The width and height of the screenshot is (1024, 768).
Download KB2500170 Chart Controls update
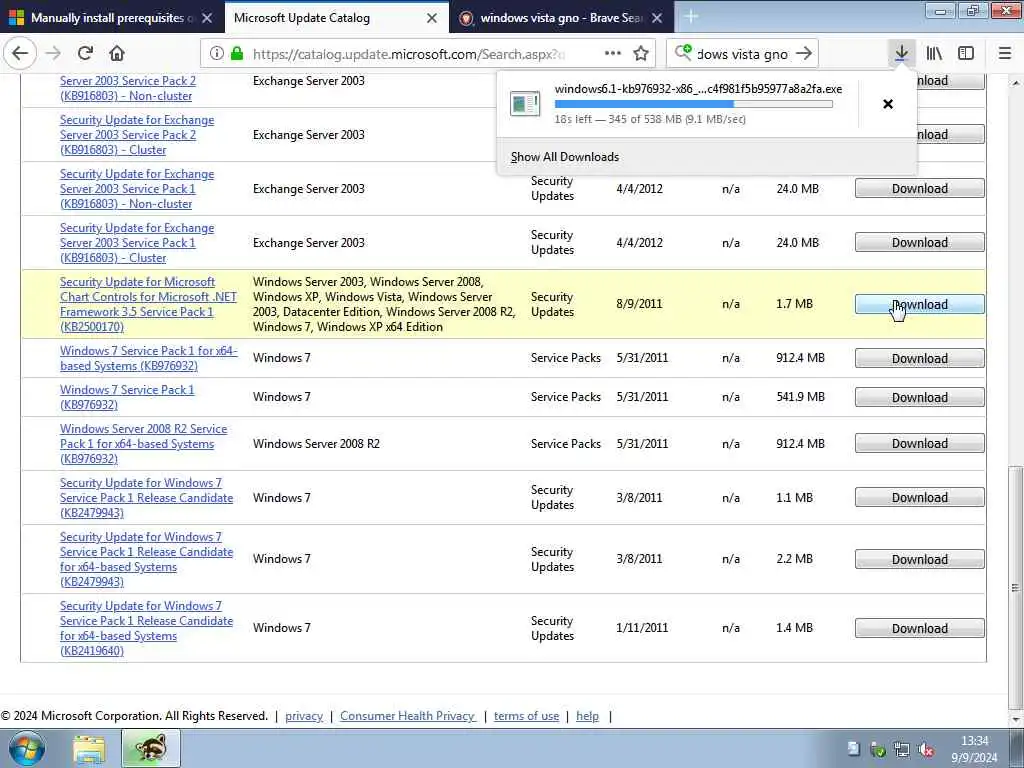coord(920,304)
